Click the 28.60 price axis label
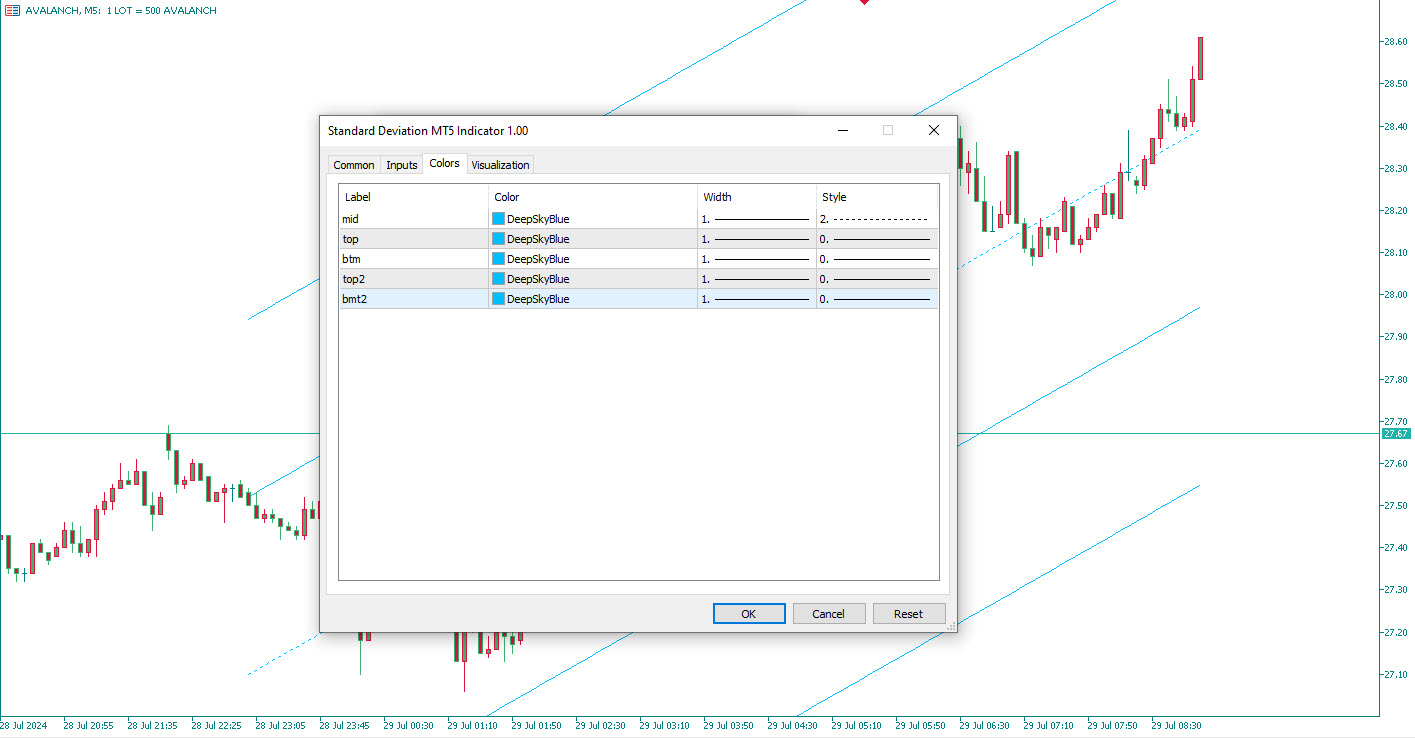The width and height of the screenshot is (1415, 738). click(1396, 41)
